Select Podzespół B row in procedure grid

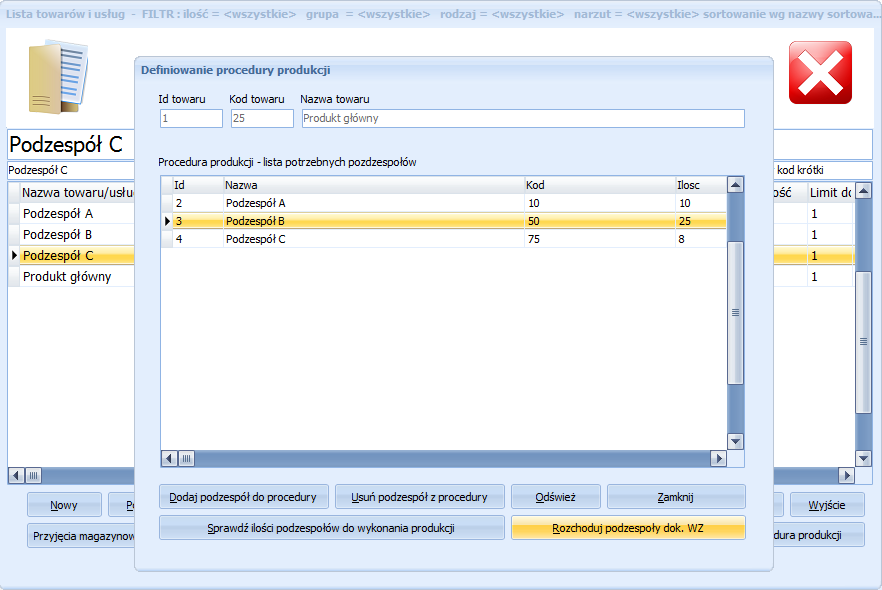click(444, 221)
